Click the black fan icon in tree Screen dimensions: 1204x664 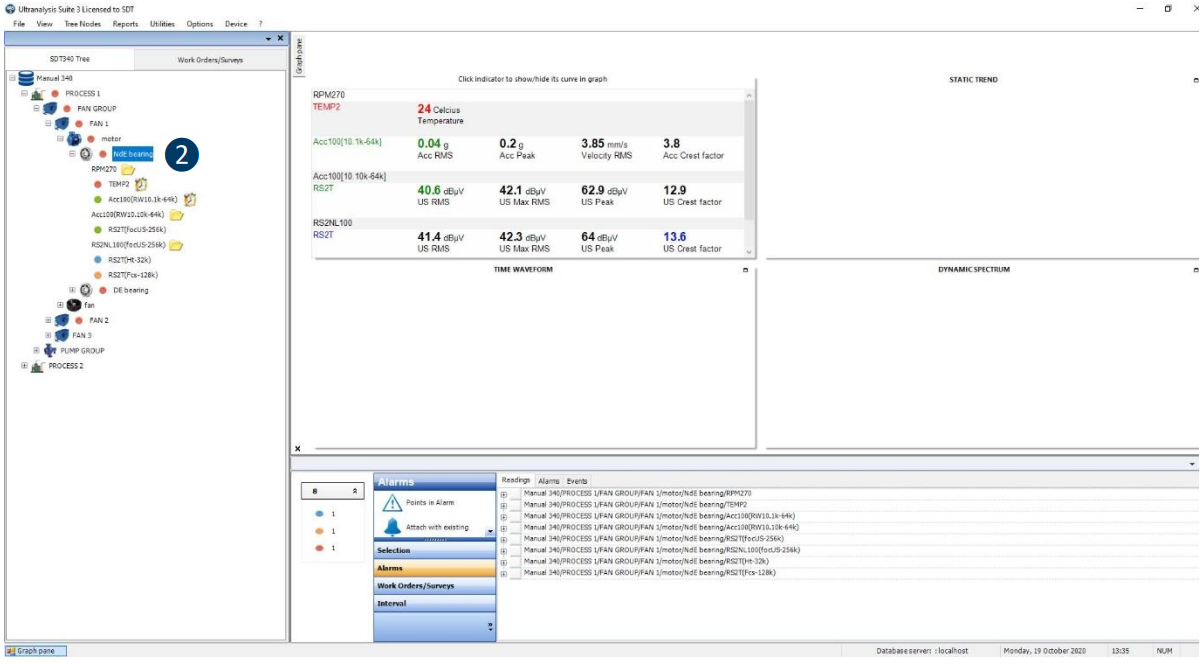(74, 305)
